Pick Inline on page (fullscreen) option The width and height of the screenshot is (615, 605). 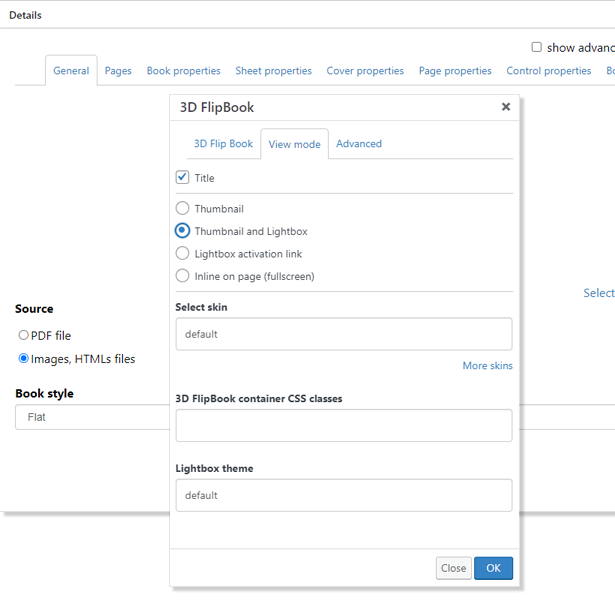182,276
